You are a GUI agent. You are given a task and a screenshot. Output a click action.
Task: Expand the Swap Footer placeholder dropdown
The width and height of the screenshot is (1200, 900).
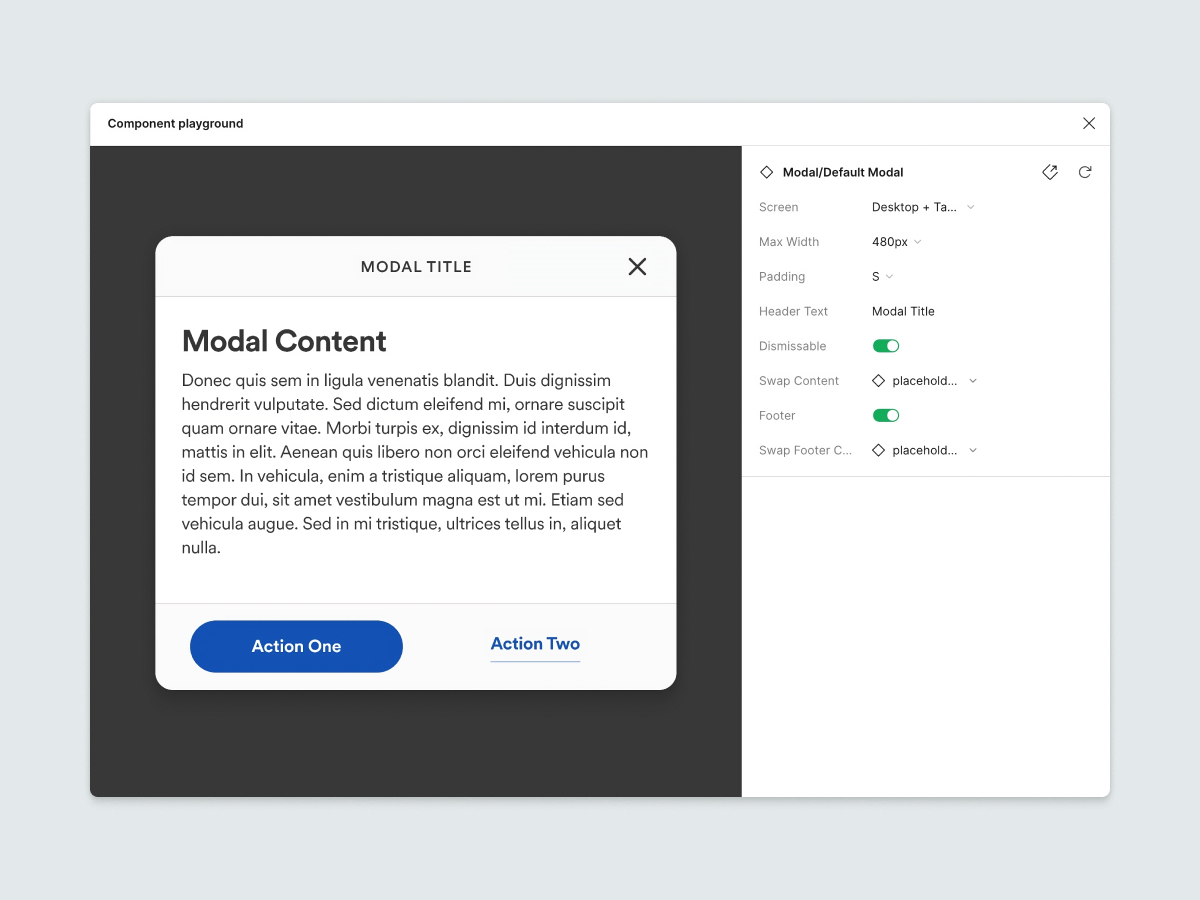[x=972, y=450]
